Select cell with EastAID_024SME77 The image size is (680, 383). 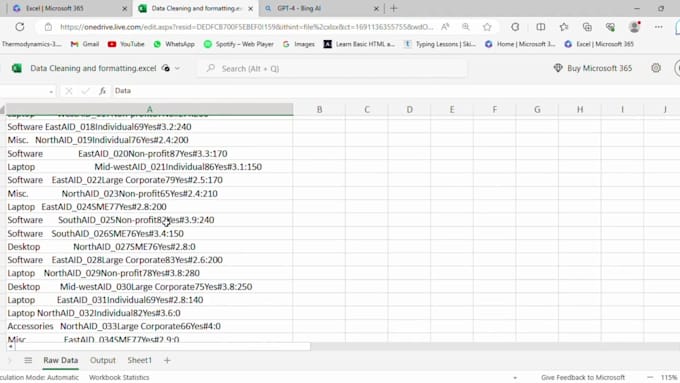(x=150, y=206)
